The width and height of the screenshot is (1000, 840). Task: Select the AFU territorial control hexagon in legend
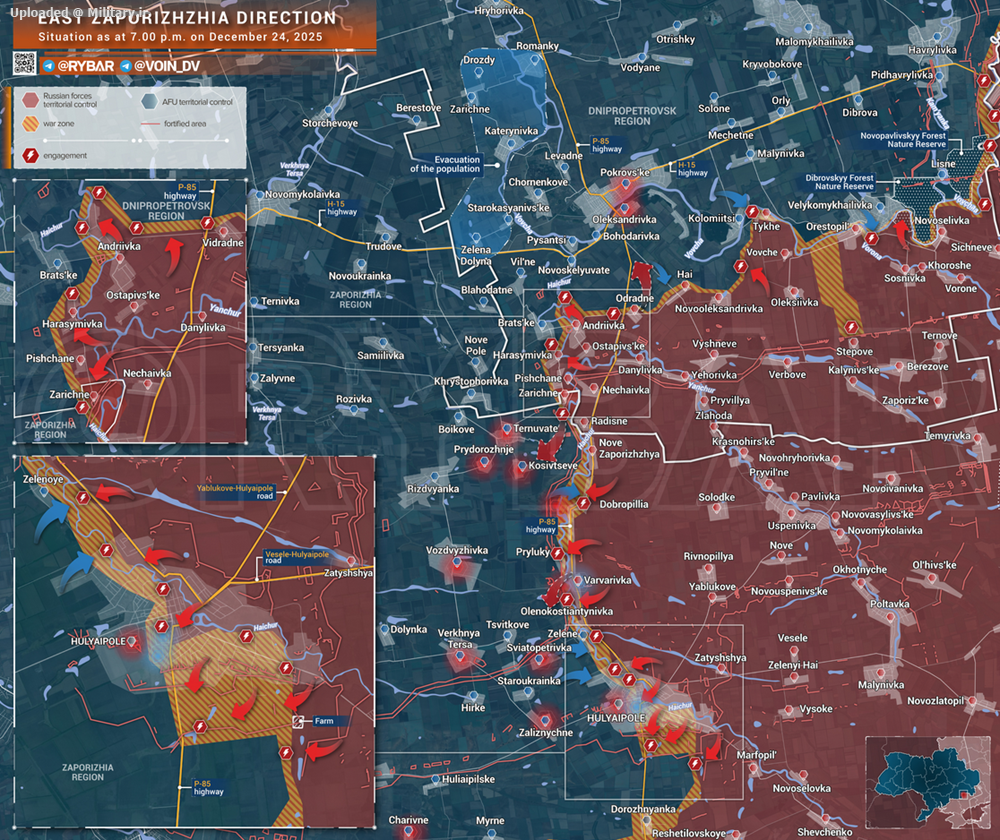point(149,101)
